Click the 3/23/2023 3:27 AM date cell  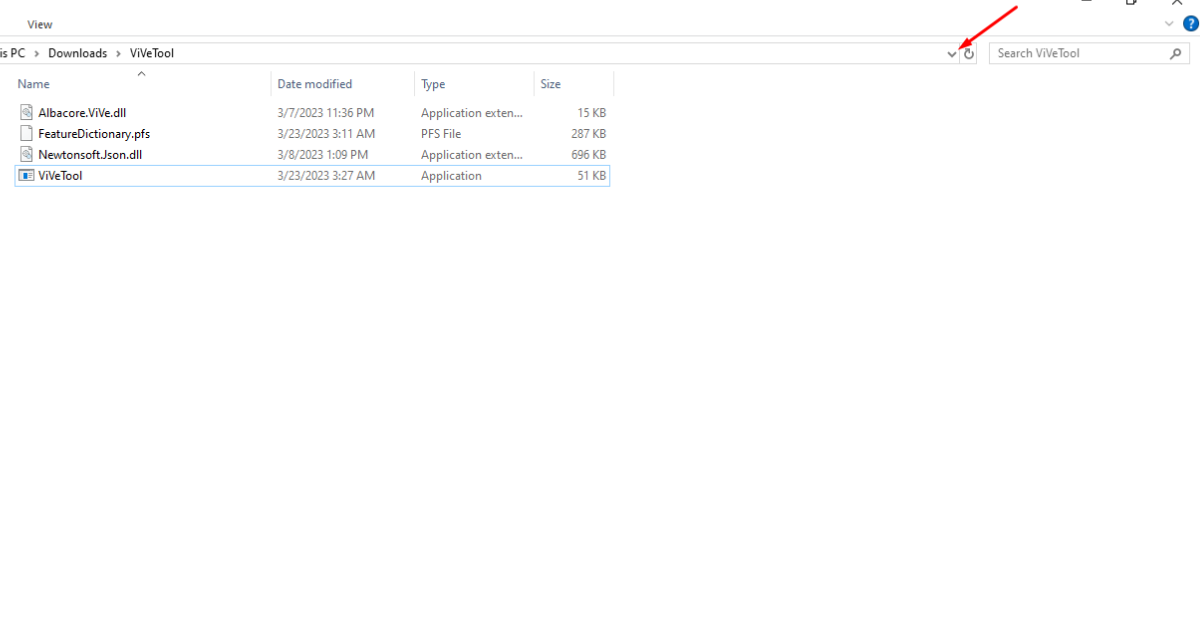coord(326,175)
